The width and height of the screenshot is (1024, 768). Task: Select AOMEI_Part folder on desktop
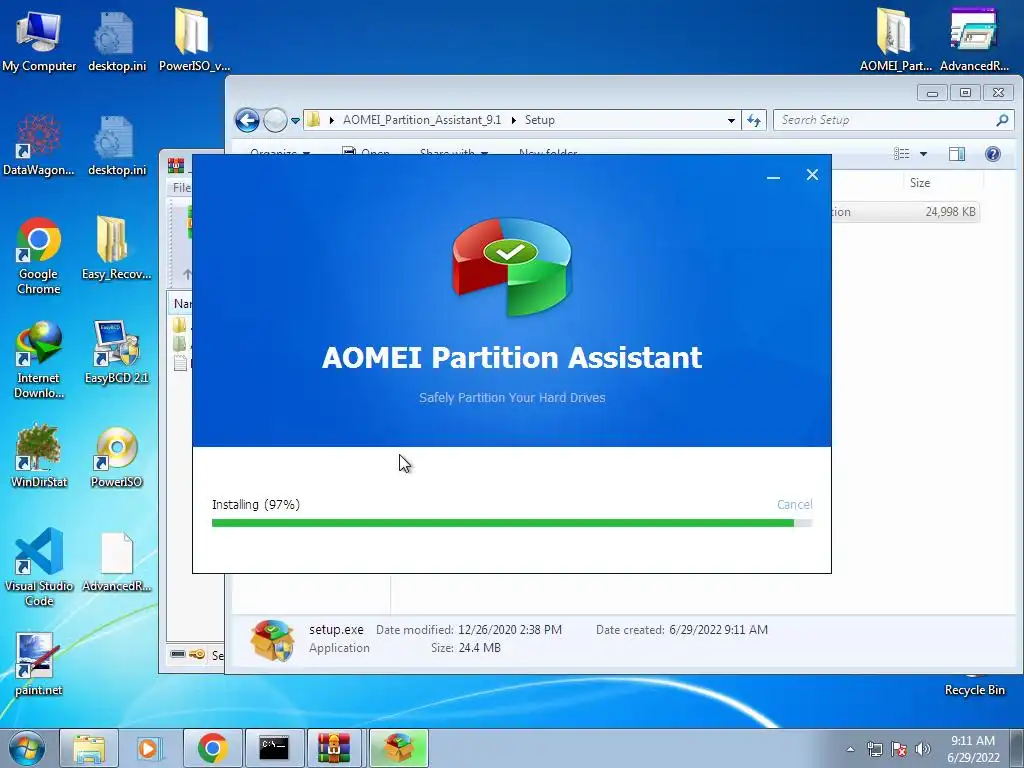[895, 39]
